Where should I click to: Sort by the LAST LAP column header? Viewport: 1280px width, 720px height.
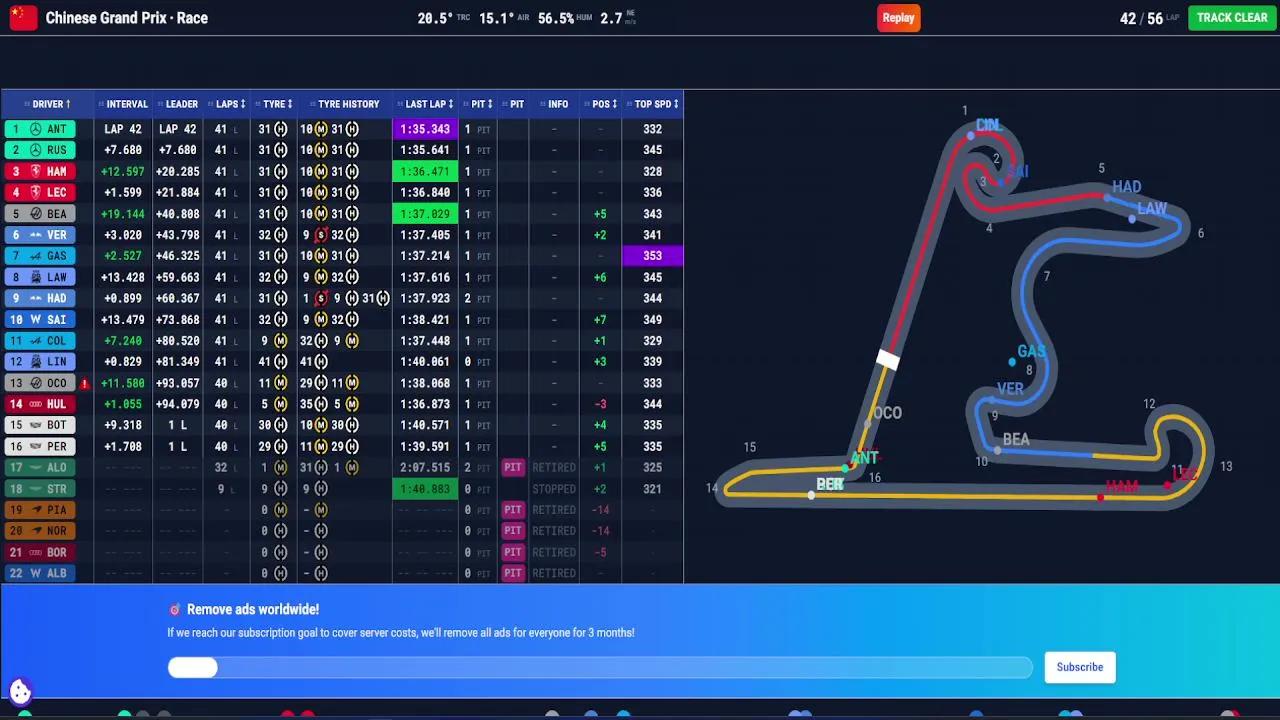click(425, 104)
